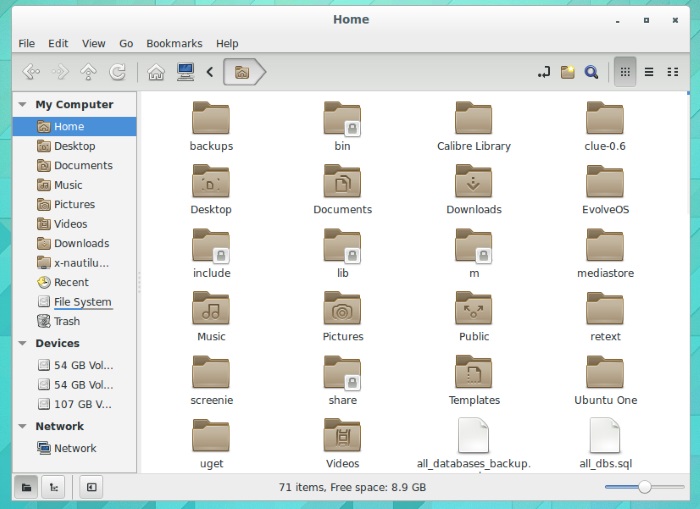Open the Bookmarks menu
Screen dimensions: 700x509
click(174, 44)
